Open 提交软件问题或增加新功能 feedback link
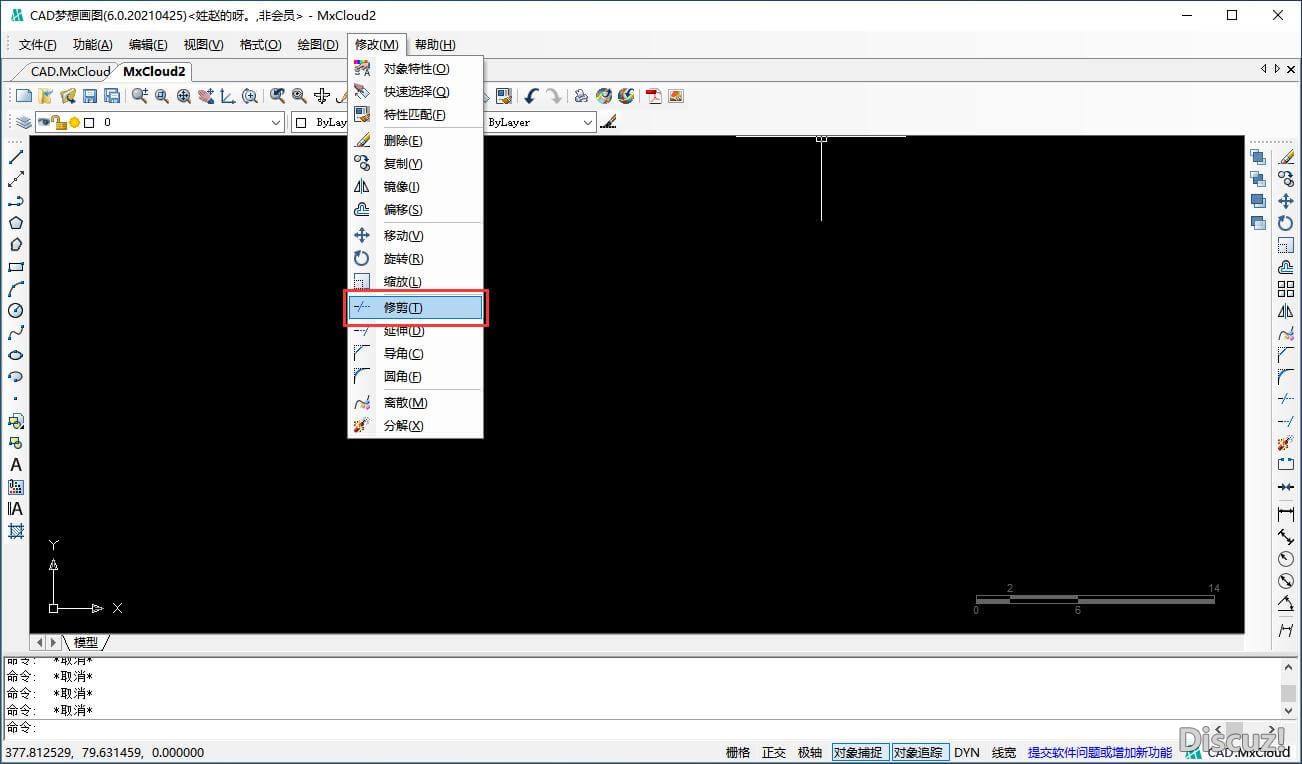 click(x=1100, y=753)
